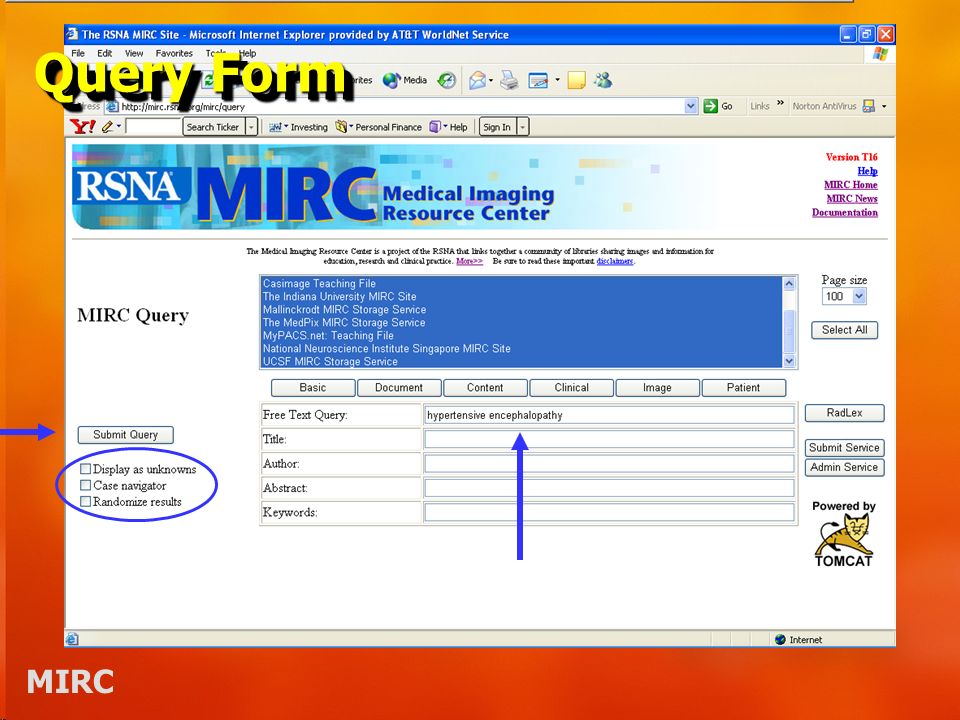Expand the Edit icon dropdown arrow
The image size is (960, 720).
point(557,80)
